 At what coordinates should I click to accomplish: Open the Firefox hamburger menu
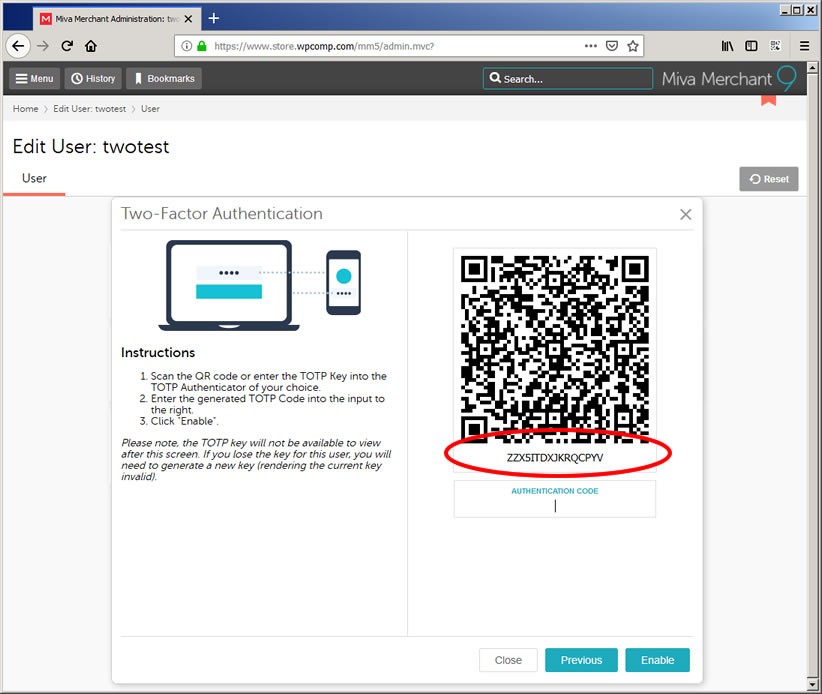[x=804, y=46]
